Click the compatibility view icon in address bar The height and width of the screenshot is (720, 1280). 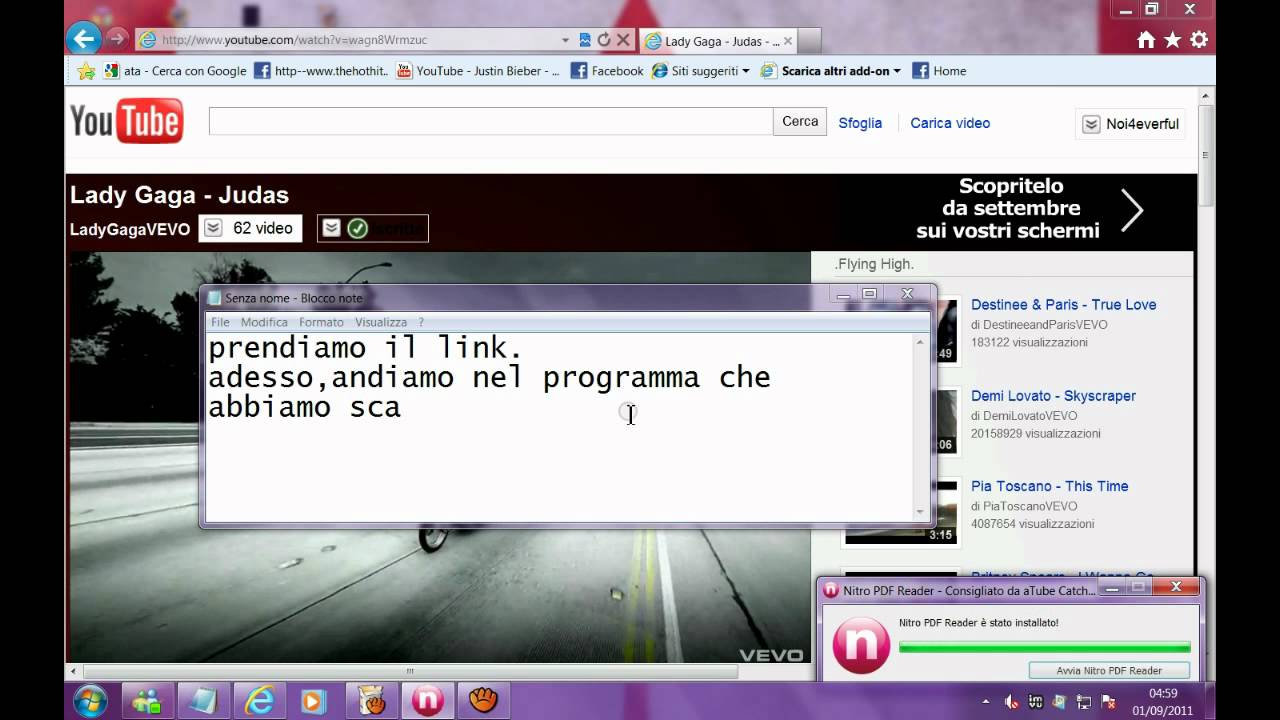585,40
